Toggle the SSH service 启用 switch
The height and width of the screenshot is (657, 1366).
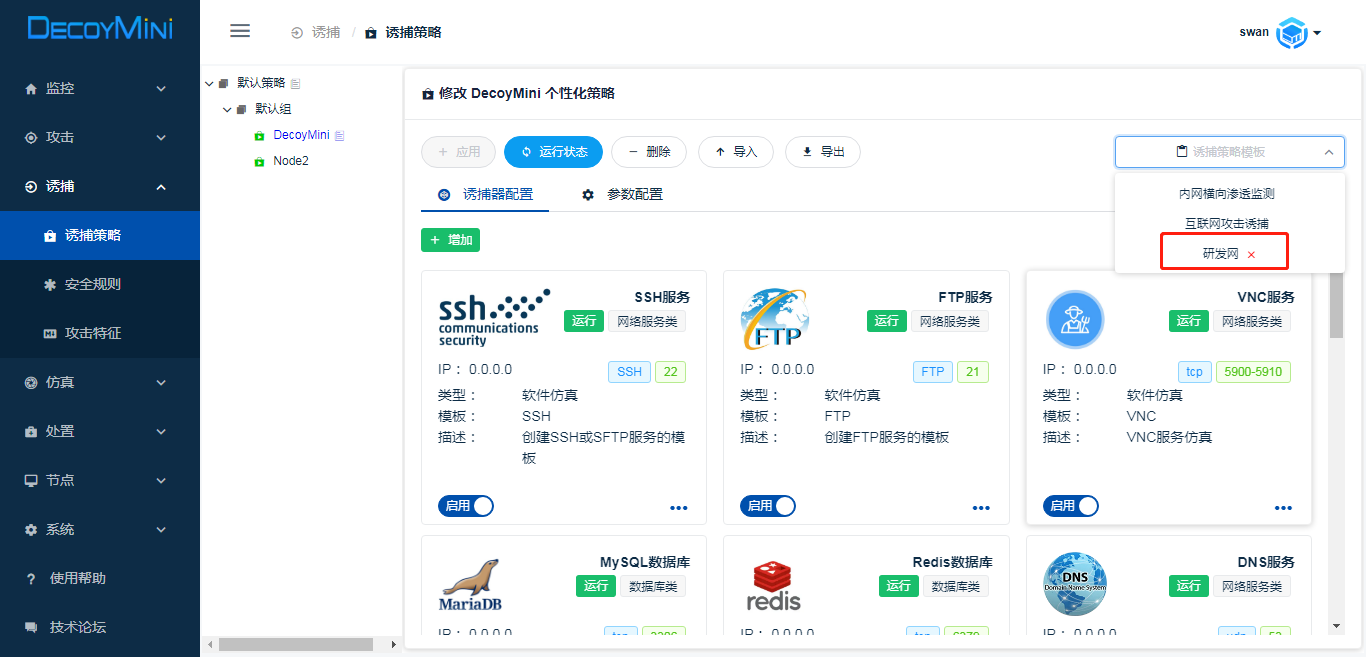(466, 506)
